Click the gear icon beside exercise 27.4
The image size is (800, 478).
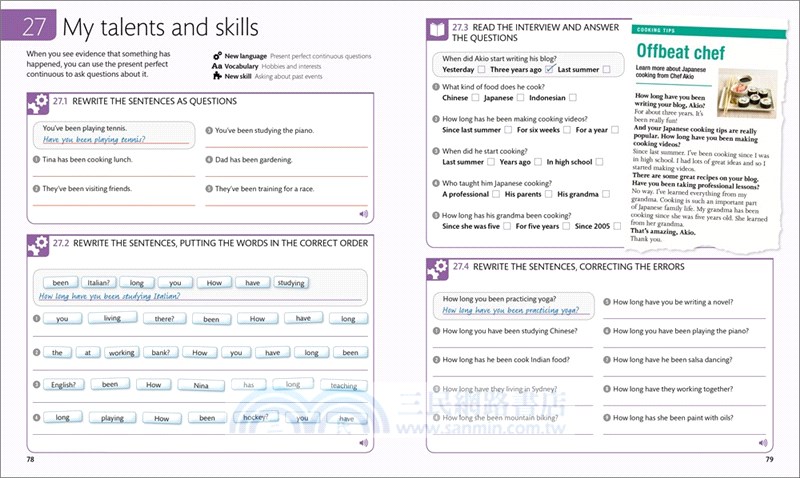coord(438,269)
